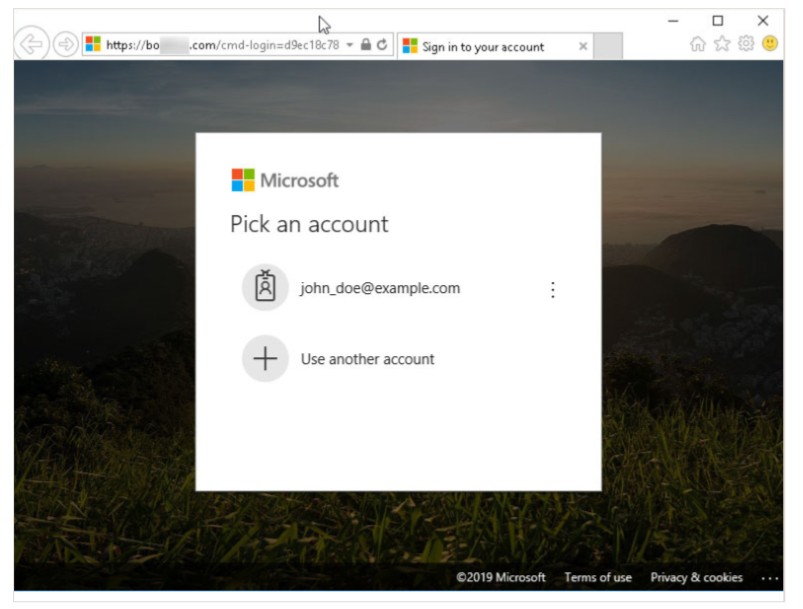View security info via the lock icon
Screen dimensions: 803x609
click(x=366, y=45)
